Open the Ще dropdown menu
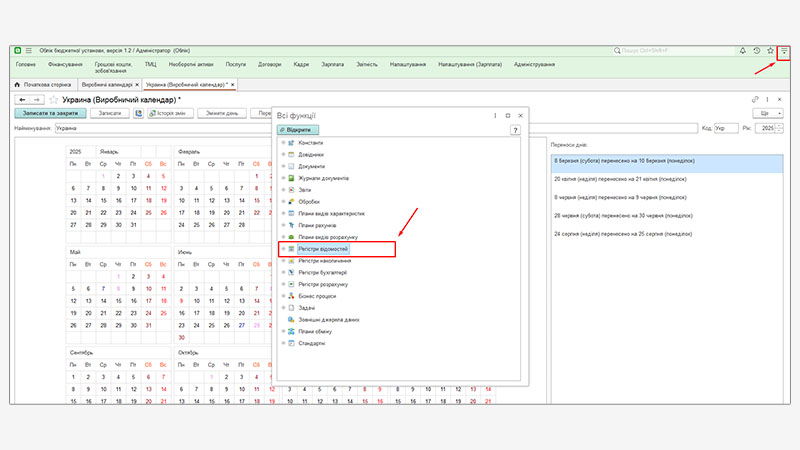The height and width of the screenshot is (450, 800). [x=770, y=114]
